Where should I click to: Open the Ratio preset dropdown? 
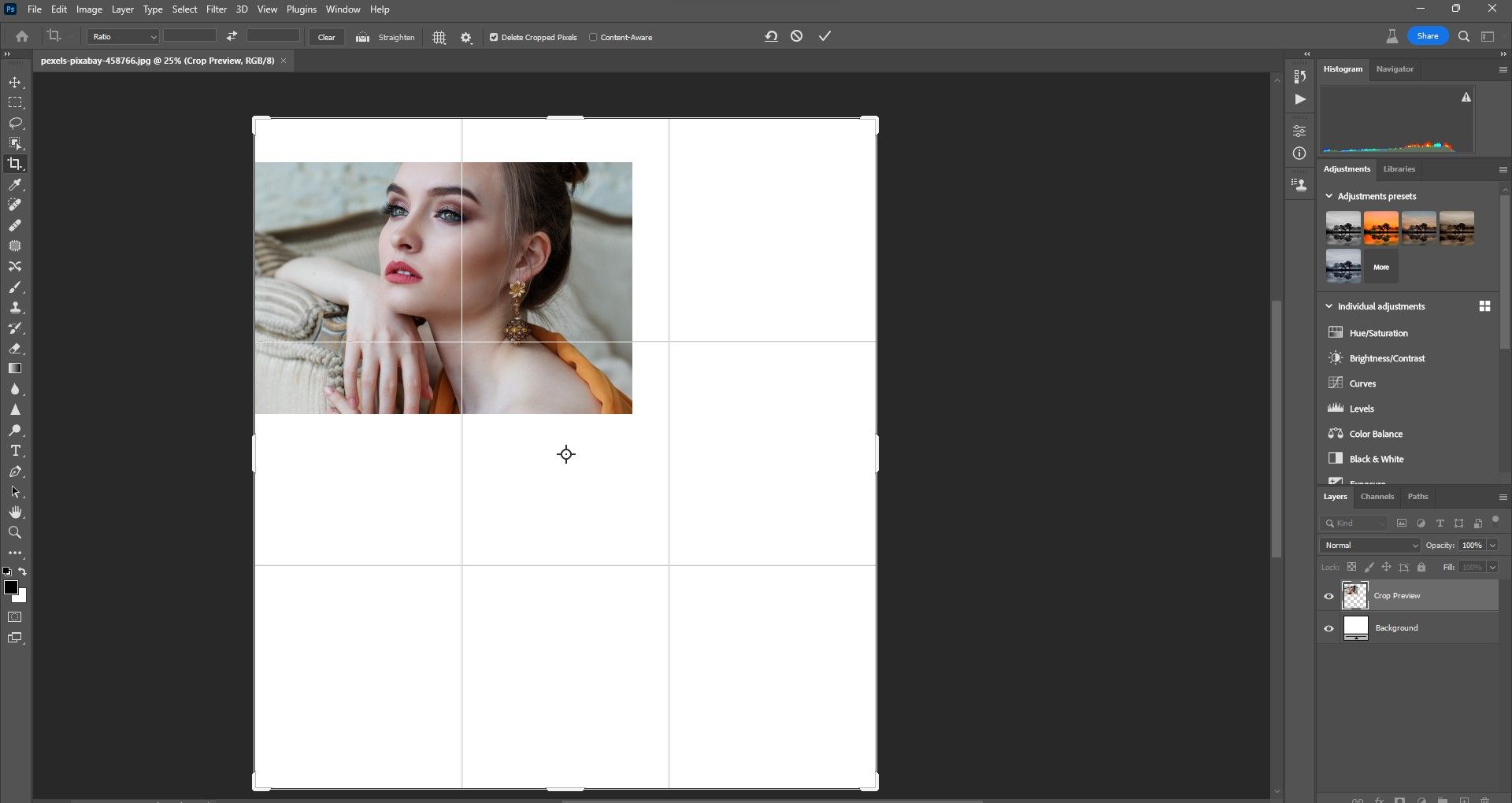[x=124, y=37]
